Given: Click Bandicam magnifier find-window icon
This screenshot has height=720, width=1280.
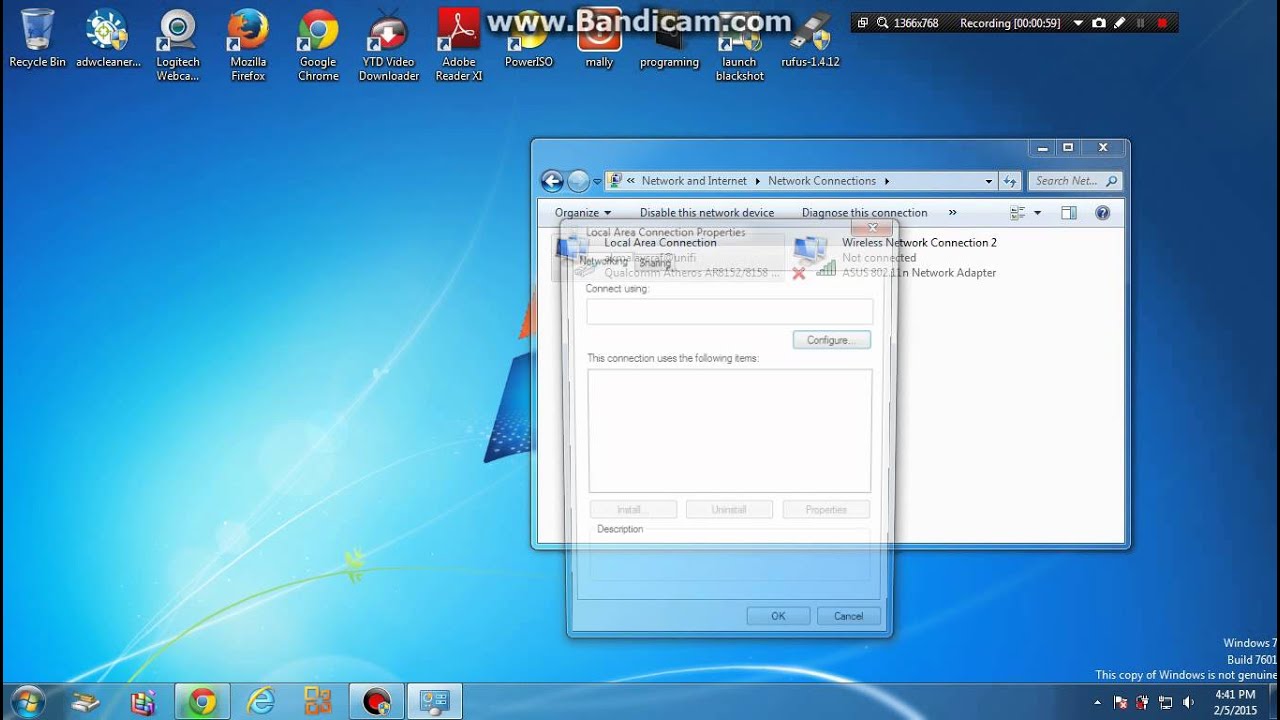Looking at the screenshot, I should tap(882, 23).
